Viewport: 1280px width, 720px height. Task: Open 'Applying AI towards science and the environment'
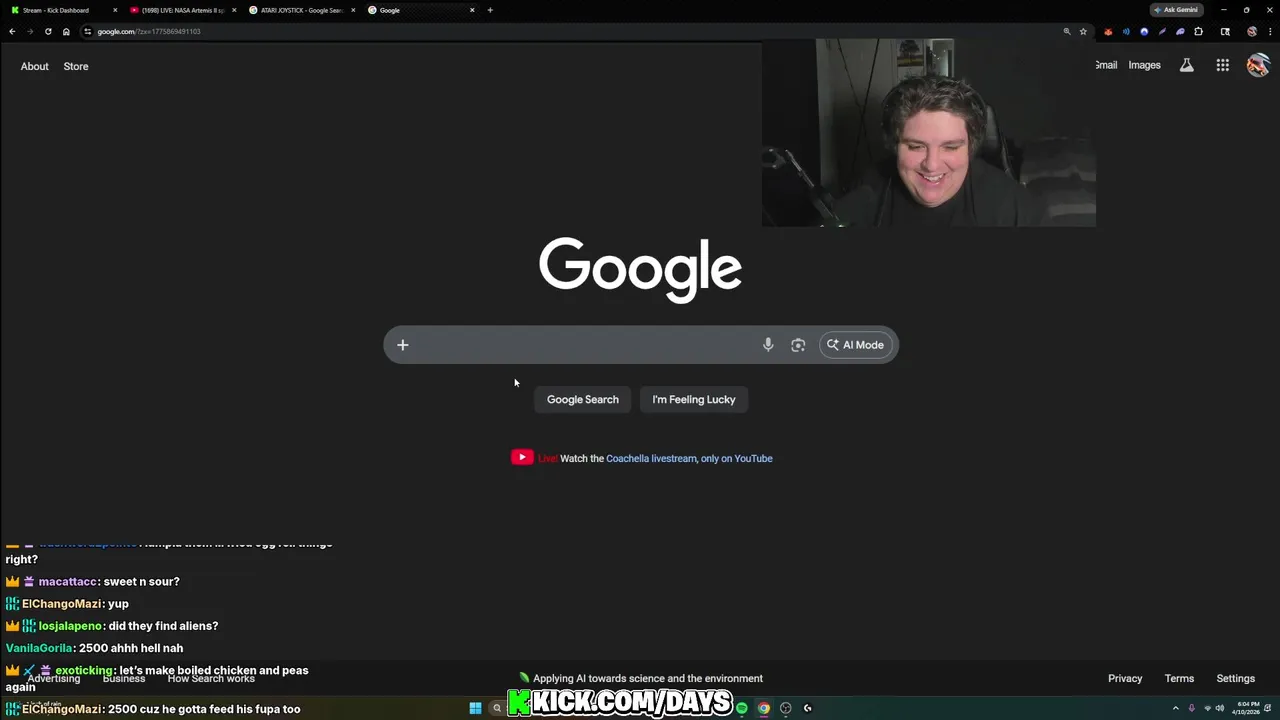[x=648, y=678]
